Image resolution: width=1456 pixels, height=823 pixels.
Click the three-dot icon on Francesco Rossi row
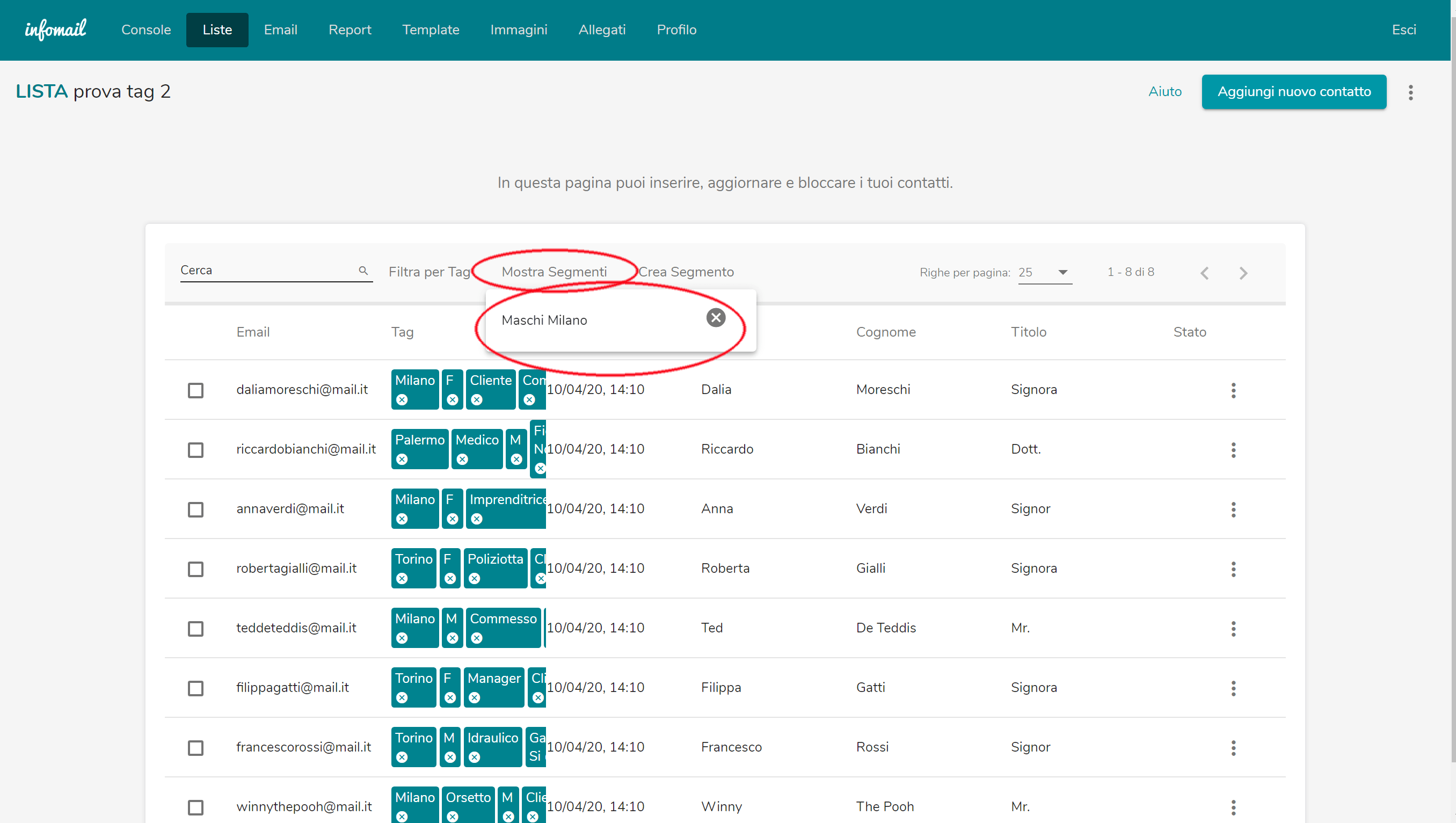point(1232,748)
